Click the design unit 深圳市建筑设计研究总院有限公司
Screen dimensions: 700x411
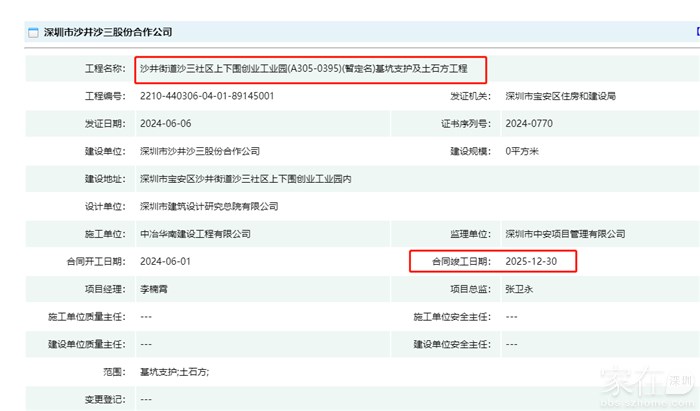point(209,206)
